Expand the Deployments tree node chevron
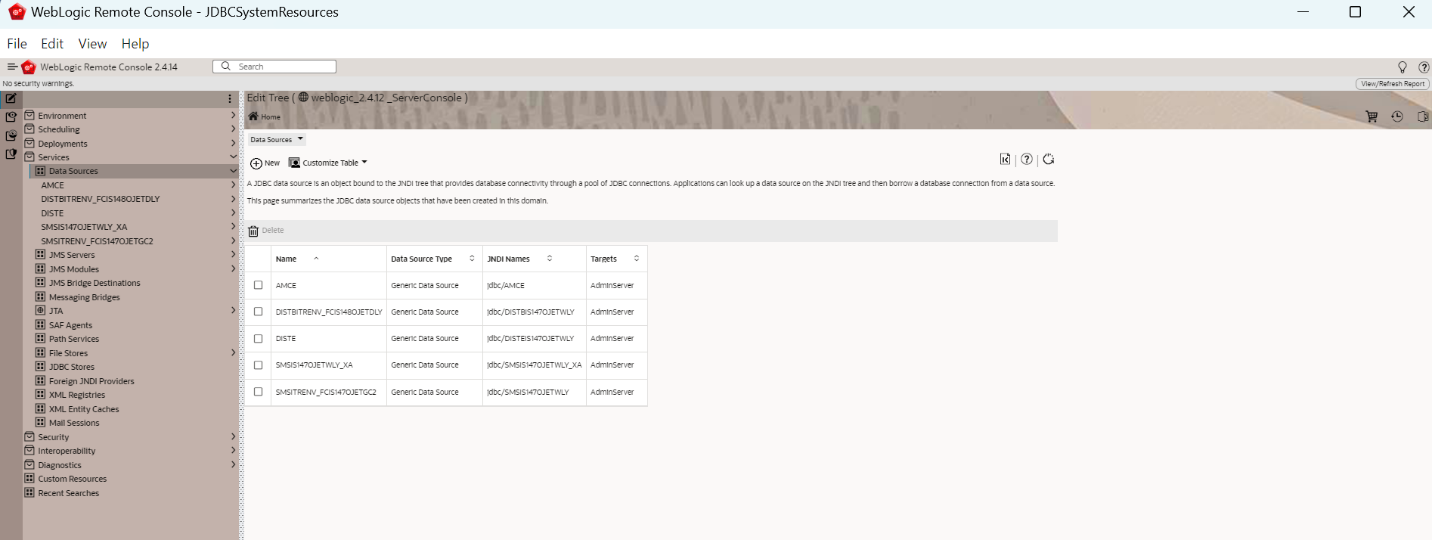 [x=233, y=143]
